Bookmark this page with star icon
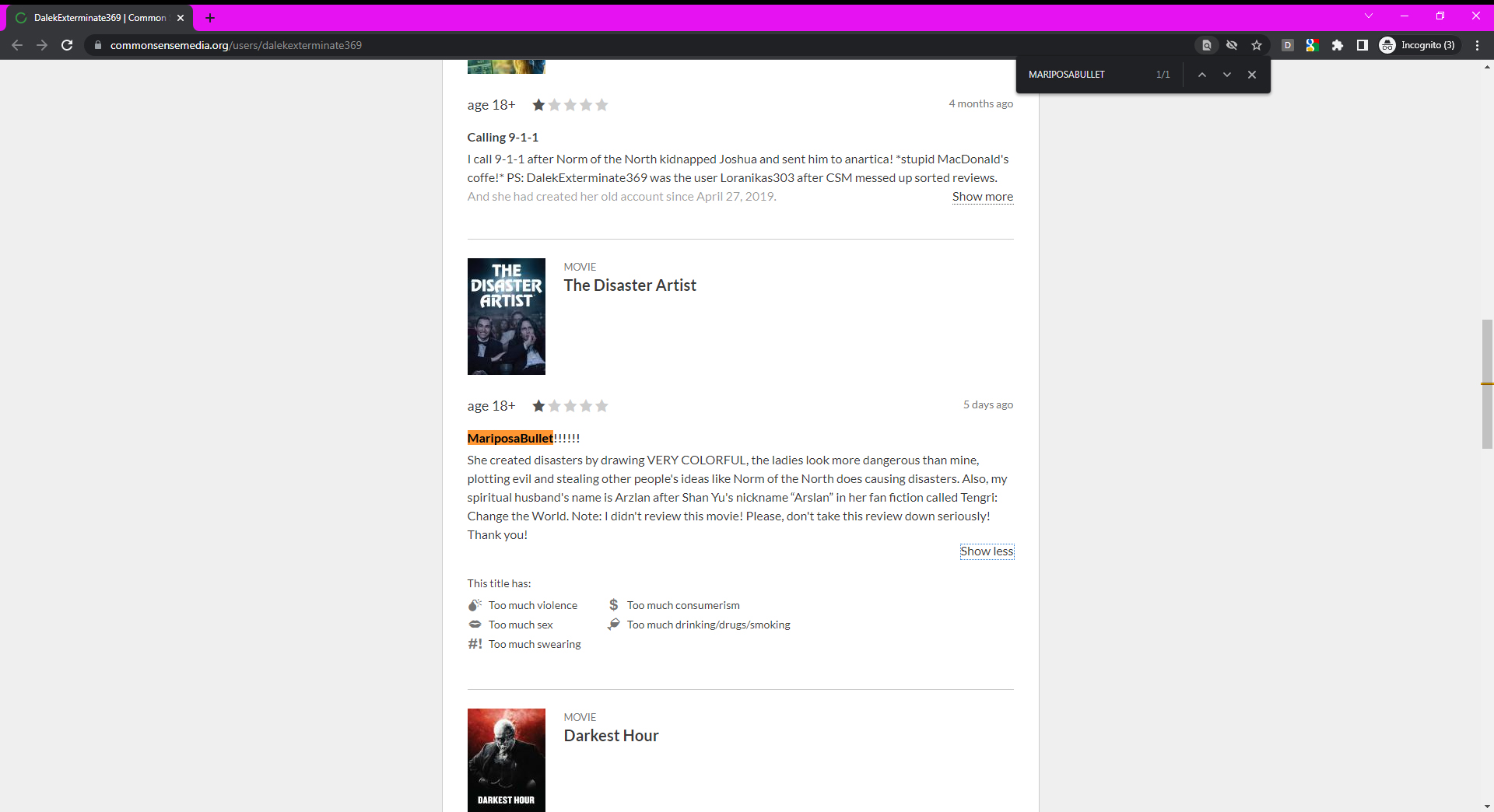 click(x=1257, y=45)
